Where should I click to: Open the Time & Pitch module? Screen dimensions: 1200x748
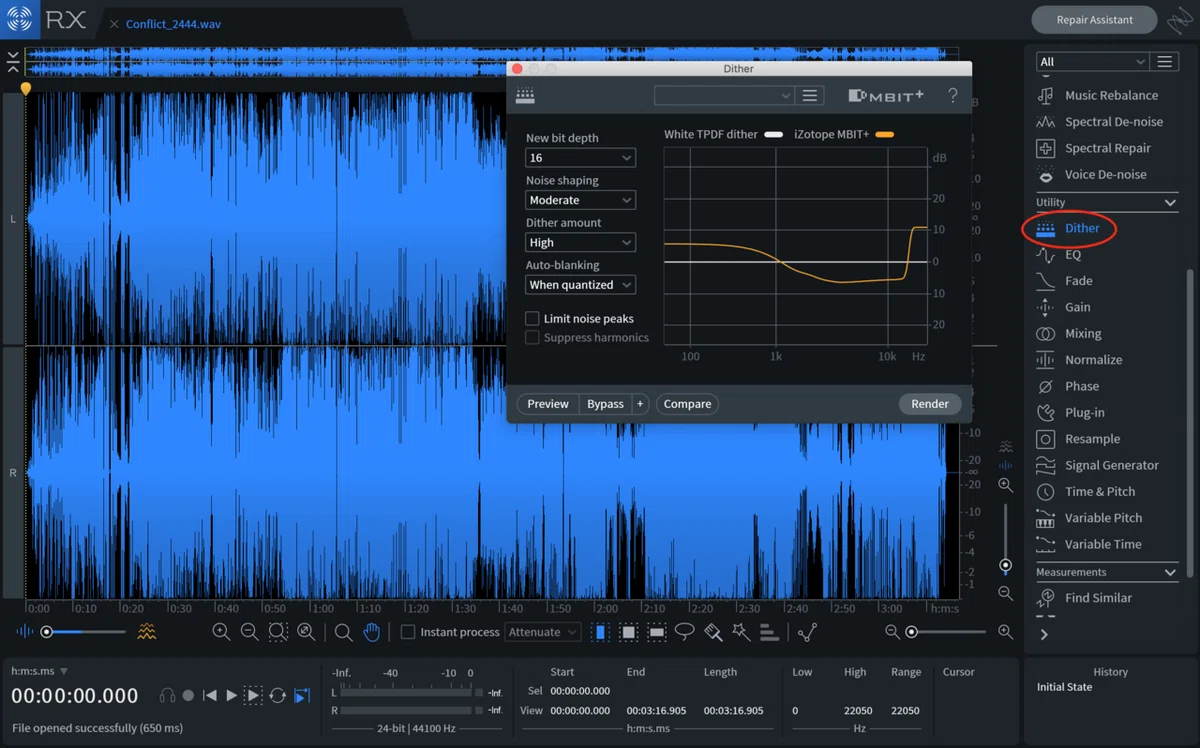1085,491
